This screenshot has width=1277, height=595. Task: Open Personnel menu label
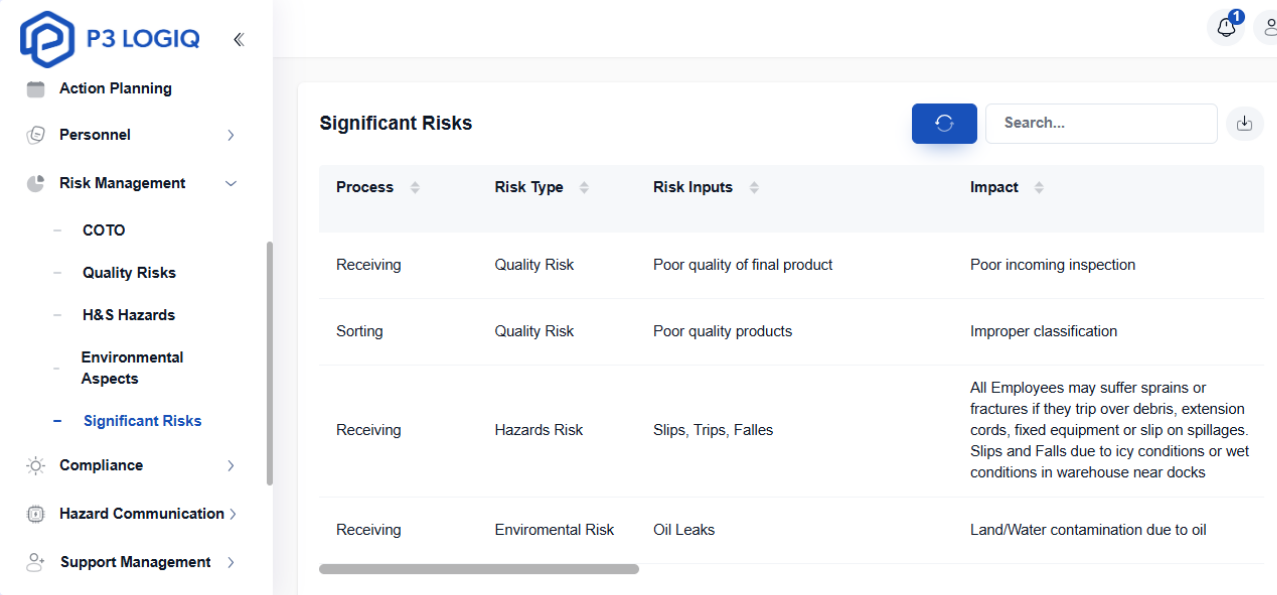[x=95, y=134]
